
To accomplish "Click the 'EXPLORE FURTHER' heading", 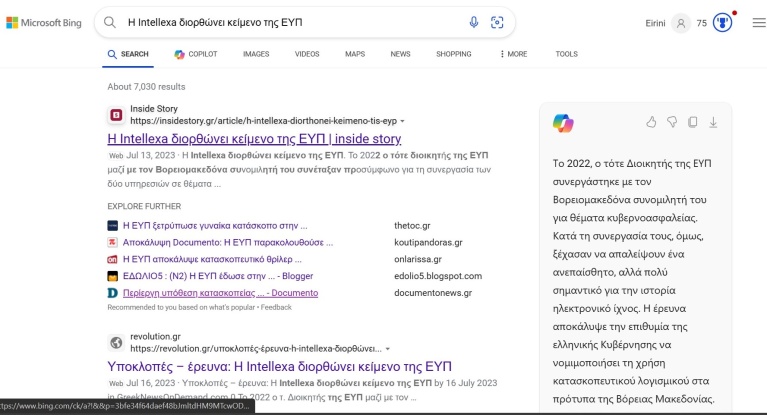I will coord(144,207).
